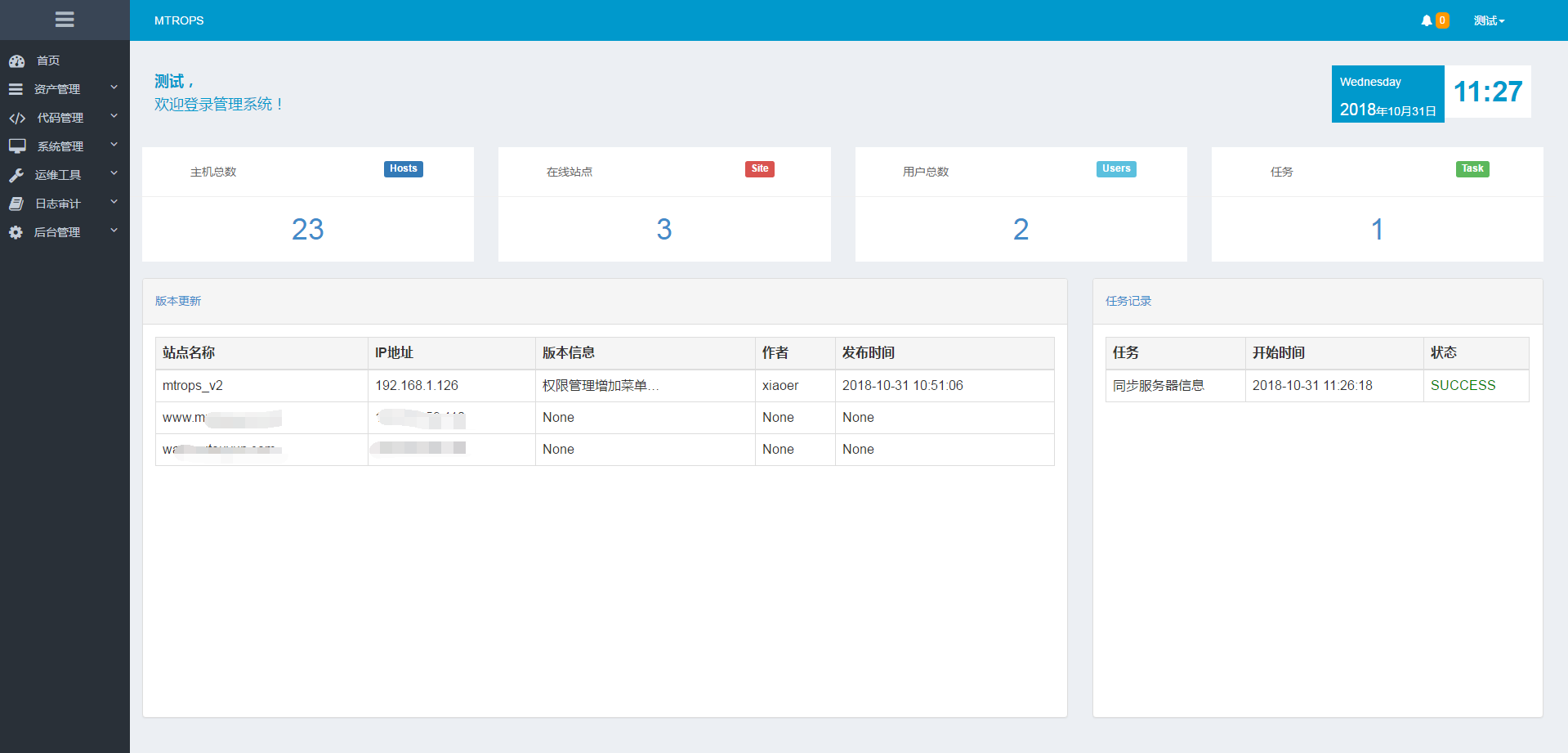Click the 2018-10-31 11:26:18 start time
Viewport: 1568px width, 753px height.
[x=1312, y=385]
